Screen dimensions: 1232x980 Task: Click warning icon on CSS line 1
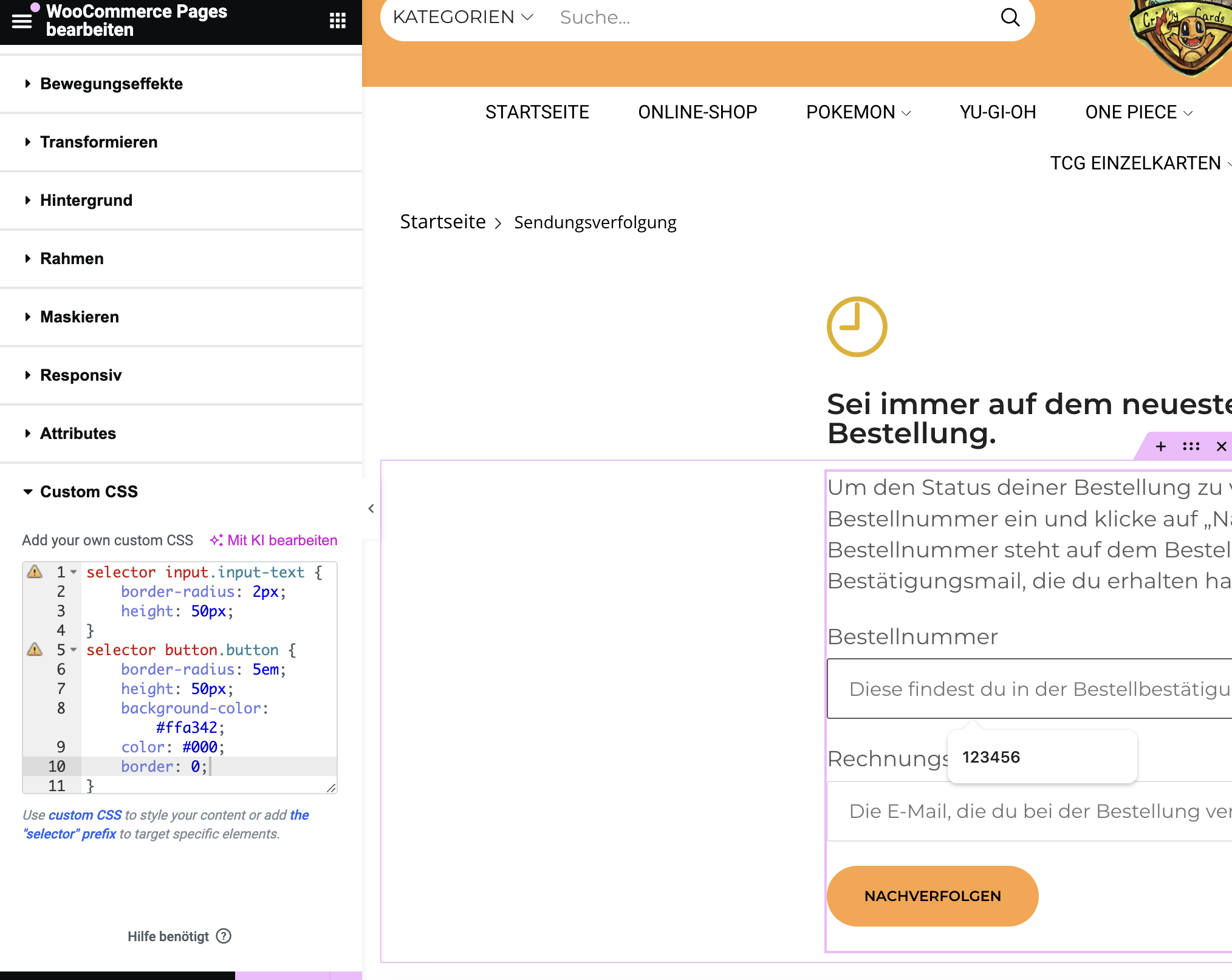click(35, 572)
